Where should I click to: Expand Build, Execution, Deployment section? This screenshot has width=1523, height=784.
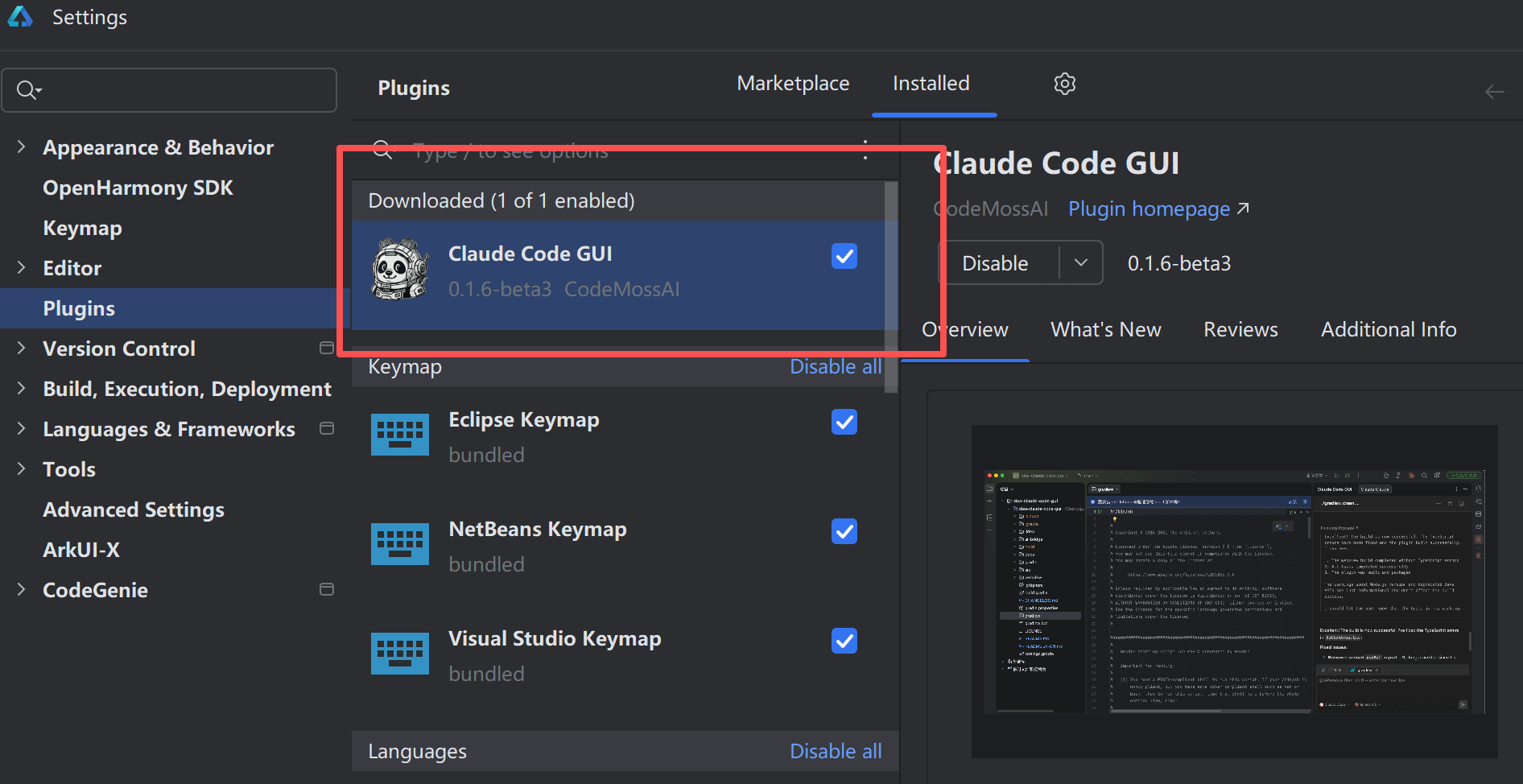coord(22,388)
